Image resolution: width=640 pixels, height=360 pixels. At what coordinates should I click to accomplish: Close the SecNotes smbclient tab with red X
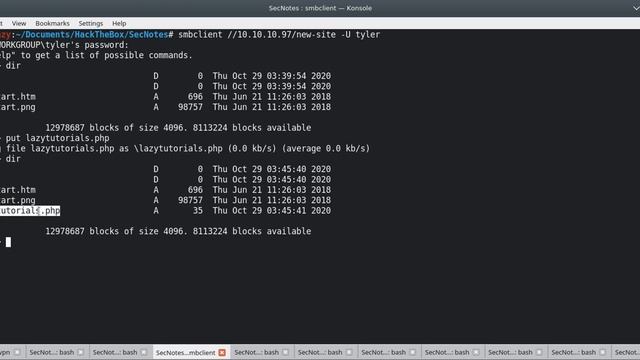pyautogui.click(x=222, y=352)
